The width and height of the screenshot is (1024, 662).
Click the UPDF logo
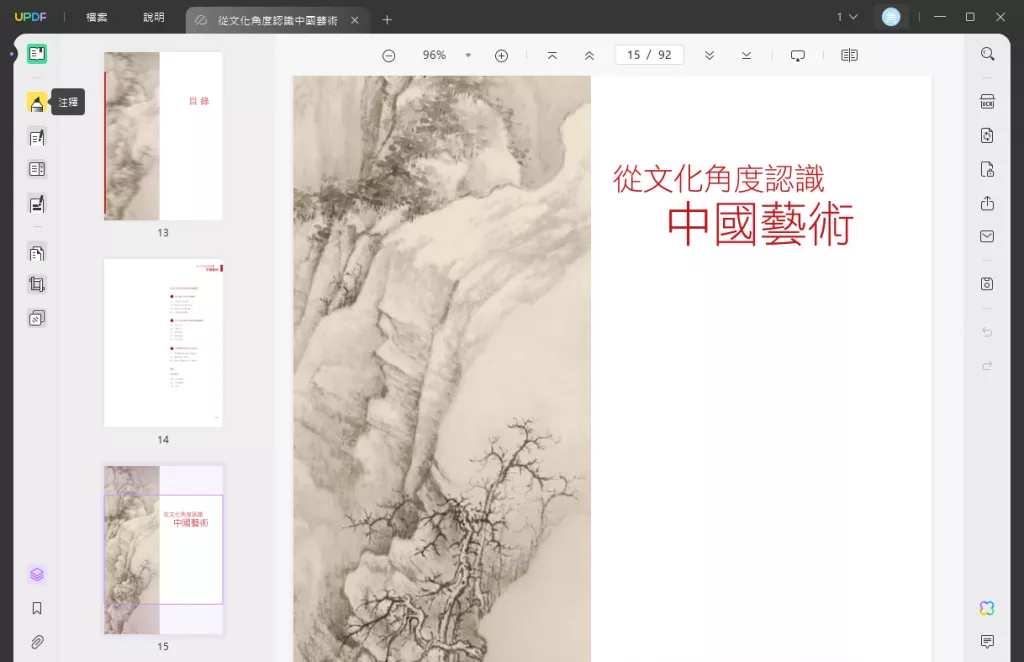31,17
